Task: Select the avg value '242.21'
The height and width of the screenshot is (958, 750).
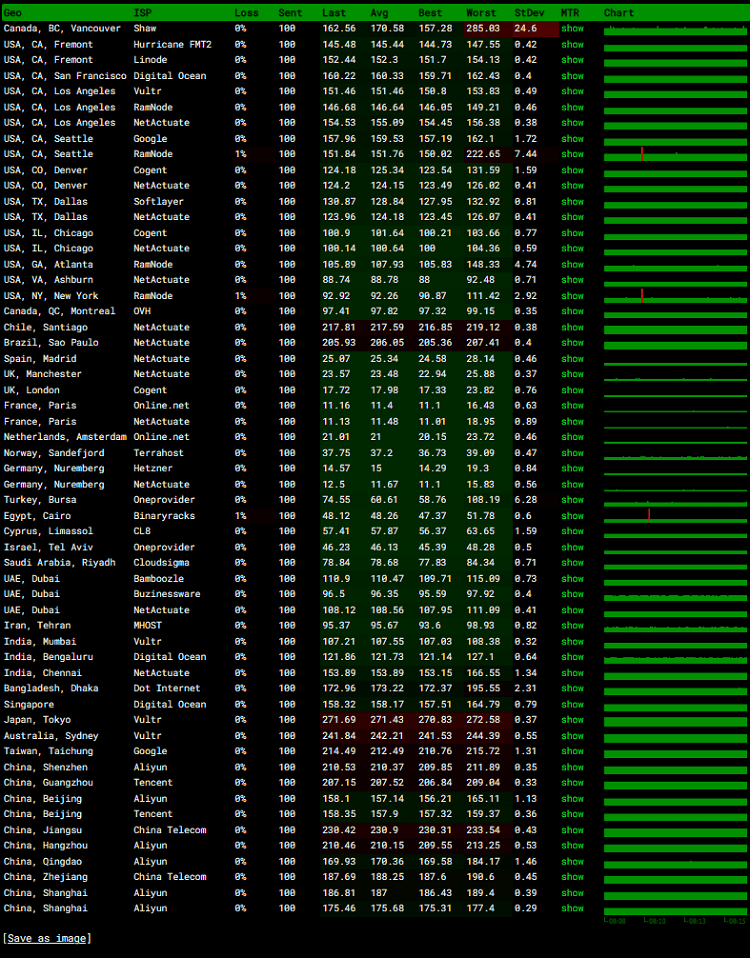Action: (387, 736)
